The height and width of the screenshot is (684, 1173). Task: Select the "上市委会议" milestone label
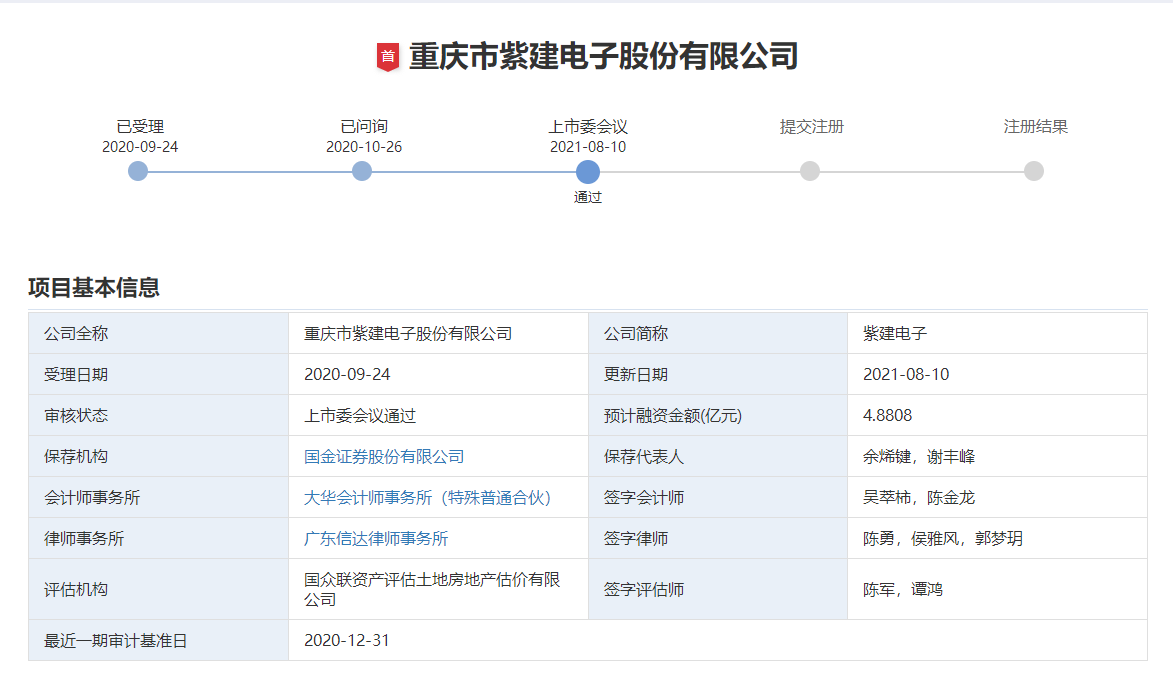pos(588,127)
